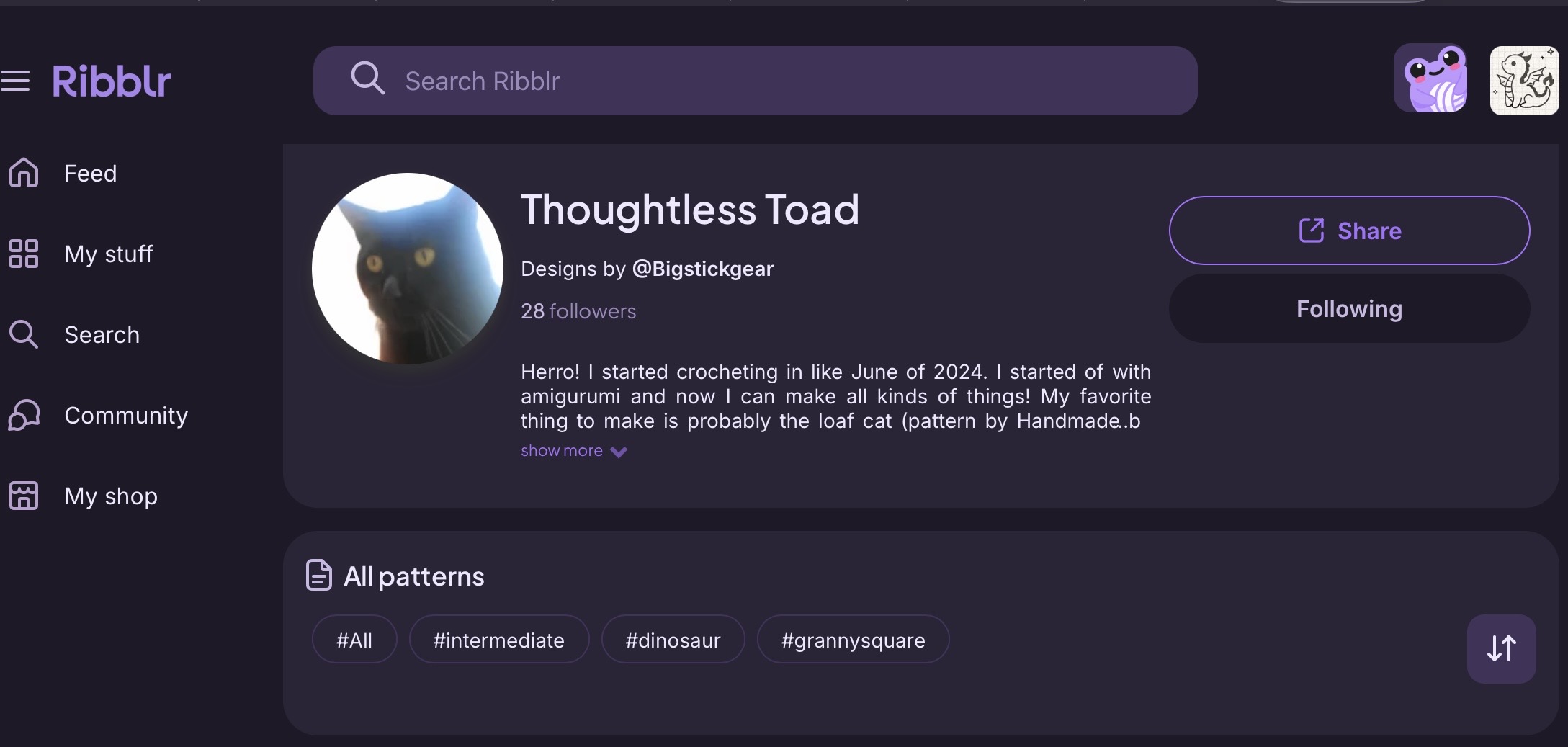Open the purple frog mascot icon
Image resolution: width=1568 pixels, height=747 pixels.
point(1430,79)
